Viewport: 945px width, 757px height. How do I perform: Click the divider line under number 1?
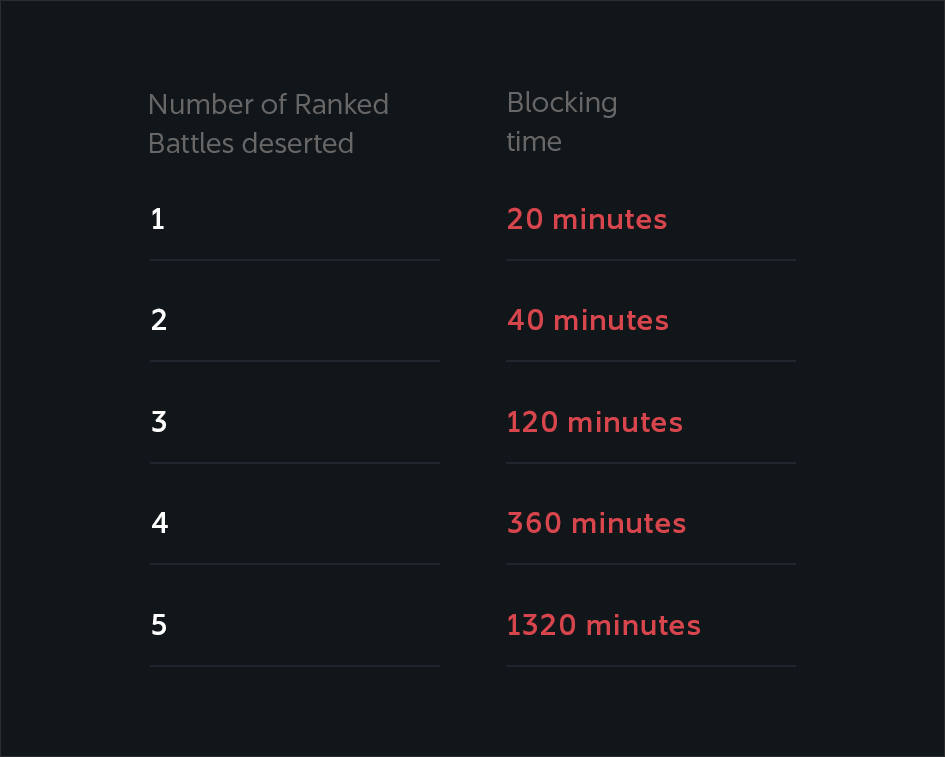tap(294, 260)
